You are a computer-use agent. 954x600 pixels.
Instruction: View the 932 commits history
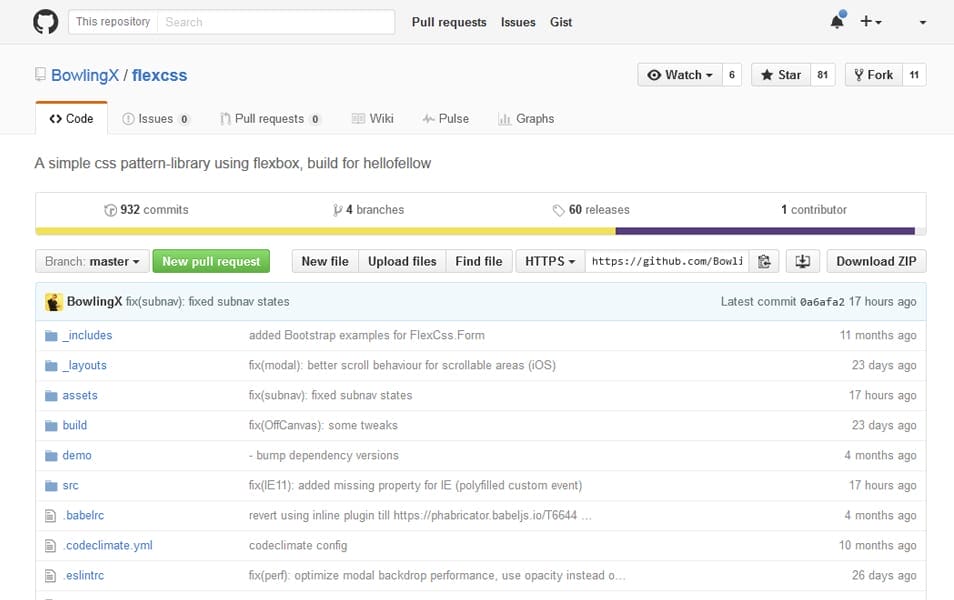point(147,210)
